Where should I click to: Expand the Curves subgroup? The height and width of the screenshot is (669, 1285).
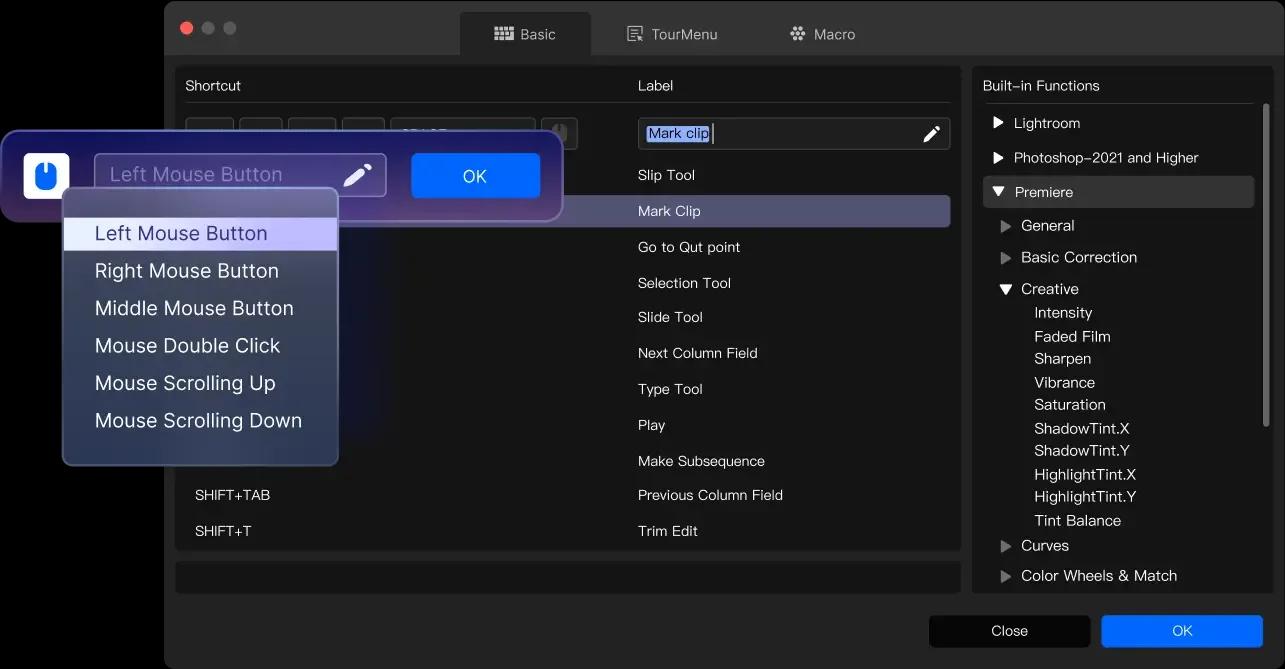1006,546
